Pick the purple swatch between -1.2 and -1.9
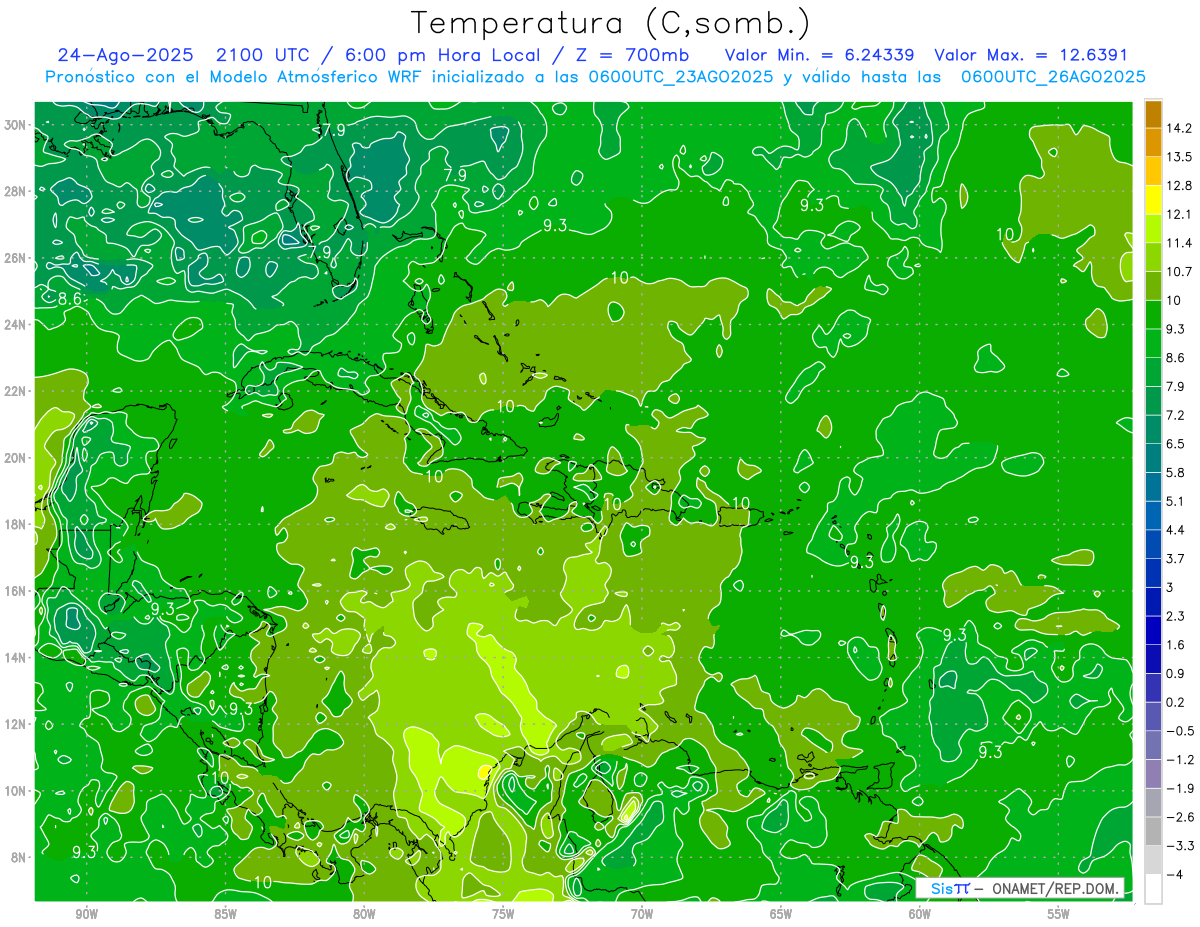 click(x=1153, y=774)
